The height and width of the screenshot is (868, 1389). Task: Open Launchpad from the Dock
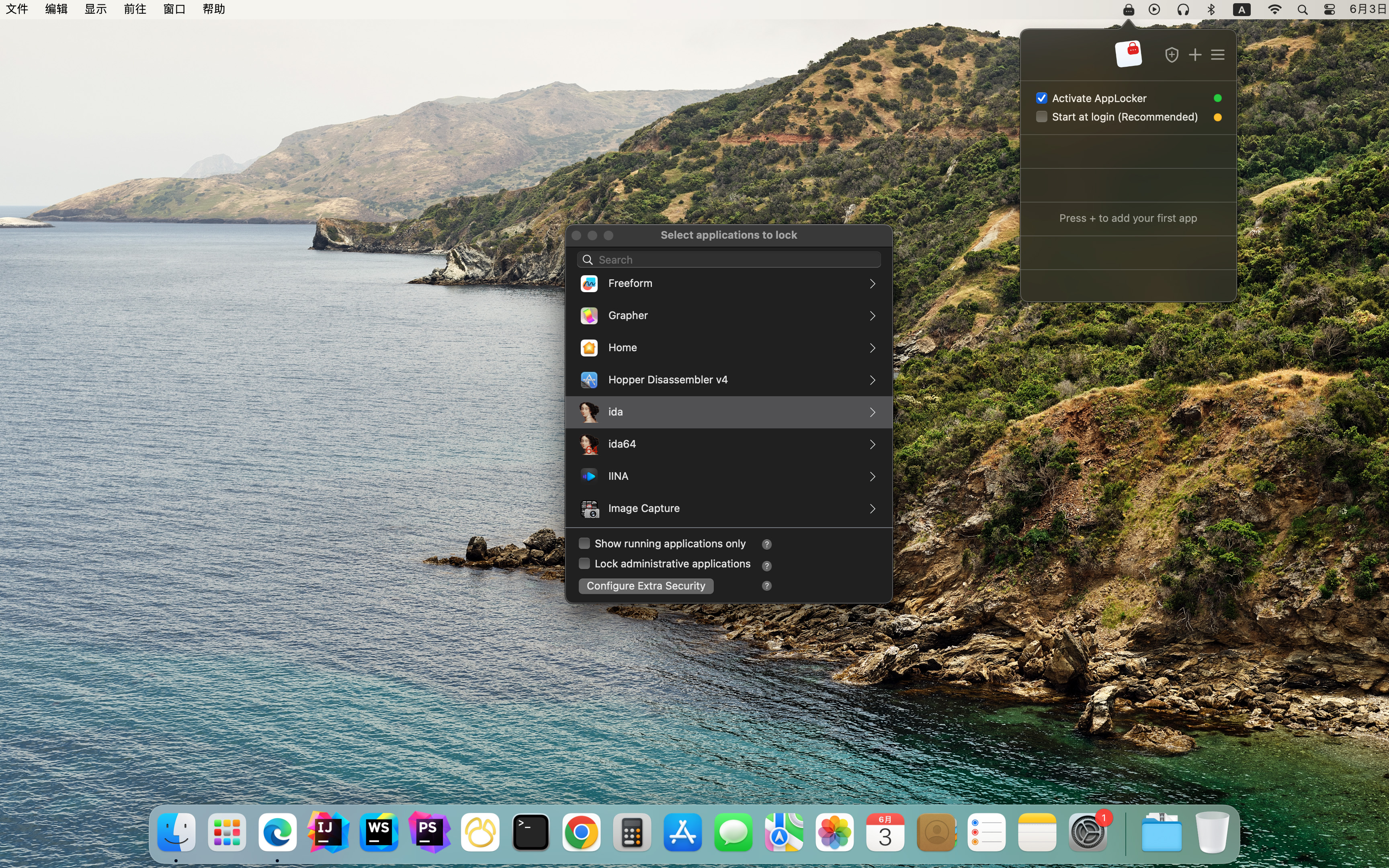pos(227,832)
